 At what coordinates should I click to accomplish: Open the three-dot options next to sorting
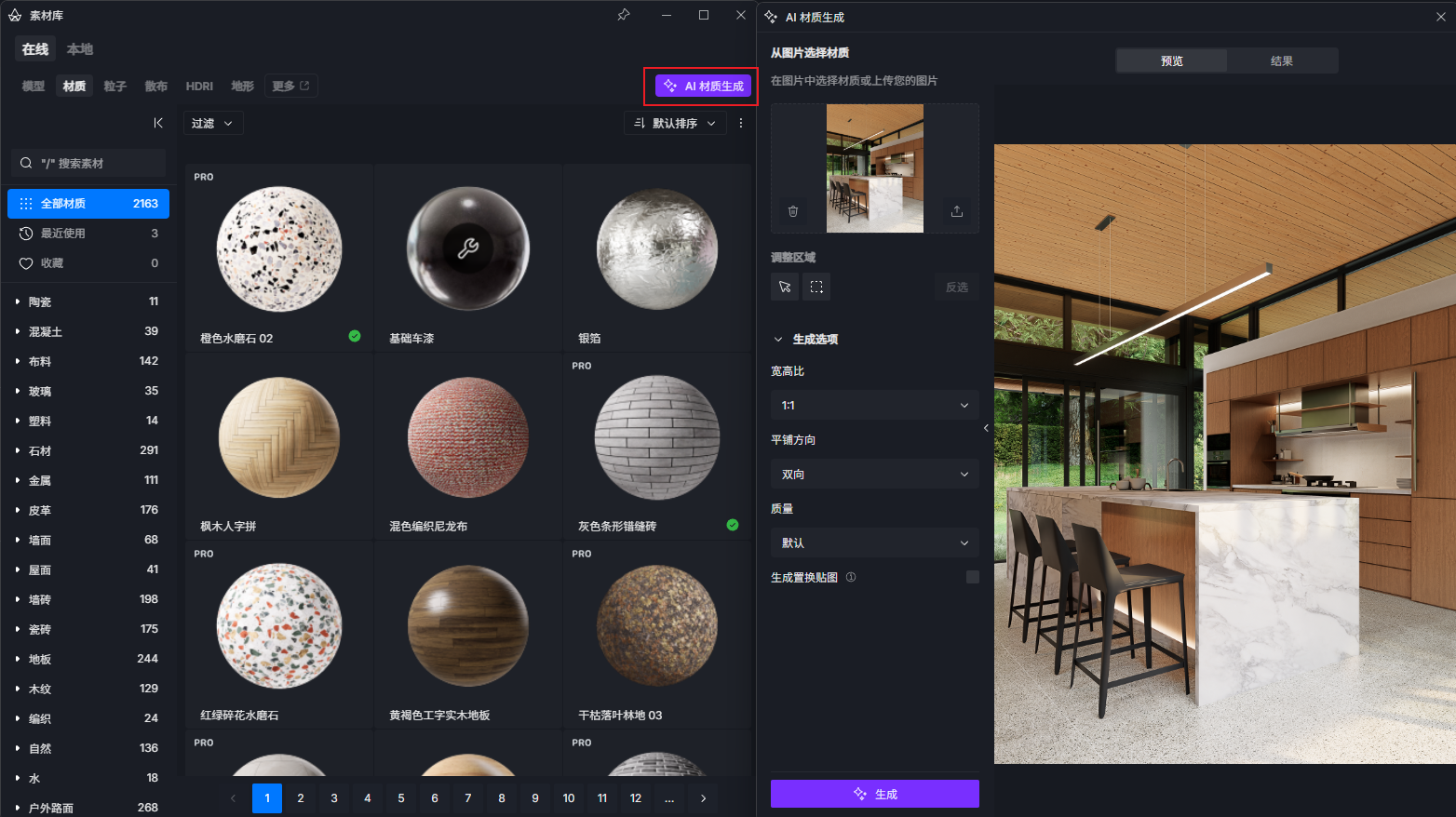(741, 123)
